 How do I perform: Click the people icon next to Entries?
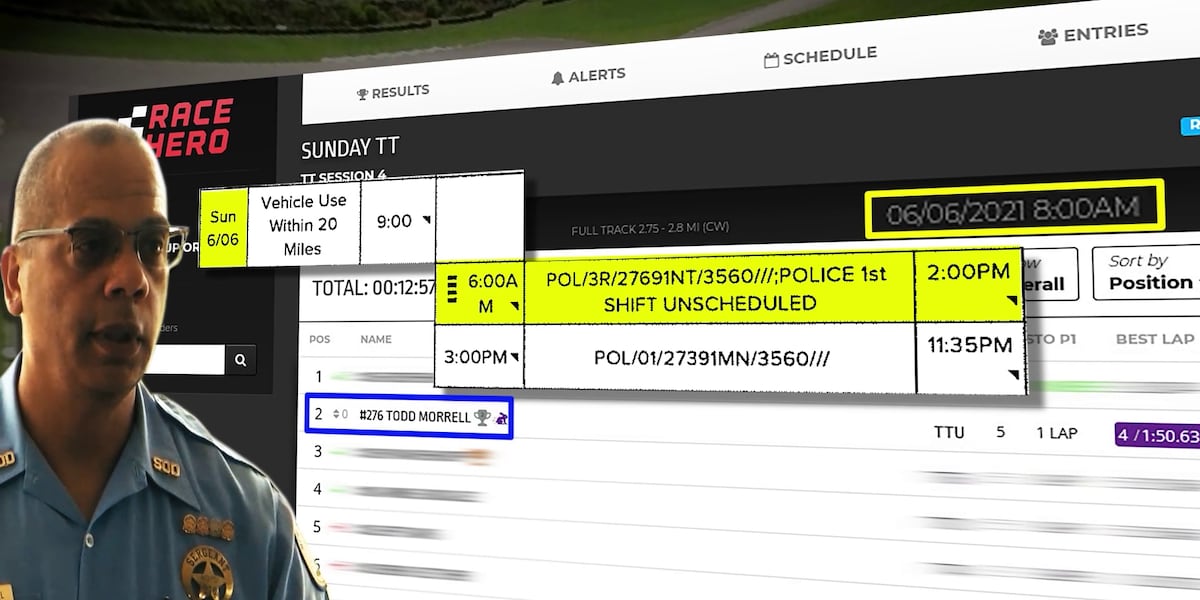1047,37
